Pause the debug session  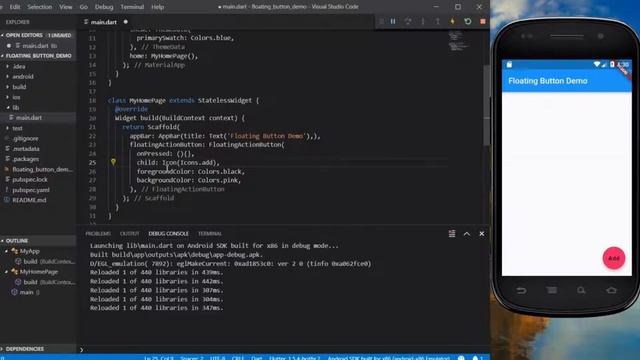coord(393,21)
